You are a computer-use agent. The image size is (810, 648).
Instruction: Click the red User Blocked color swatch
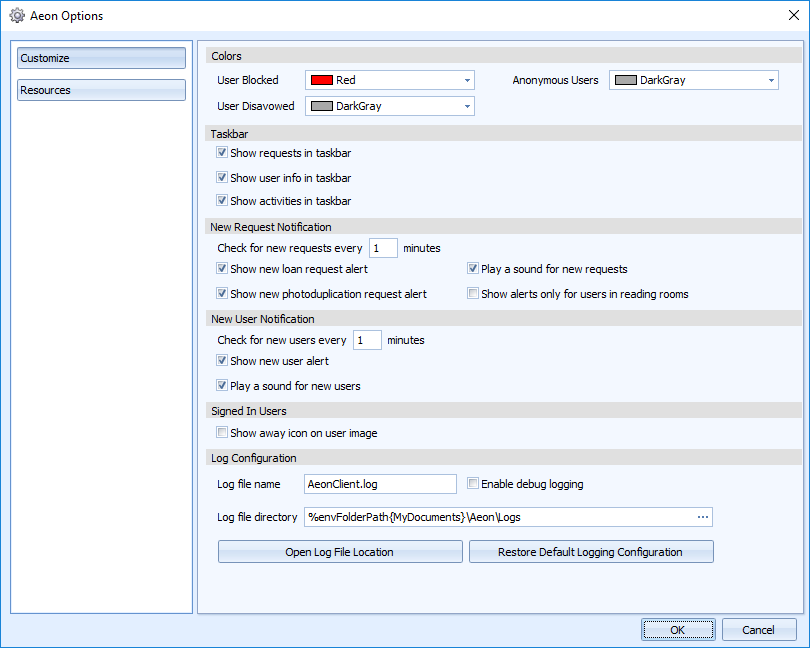coord(321,80)
